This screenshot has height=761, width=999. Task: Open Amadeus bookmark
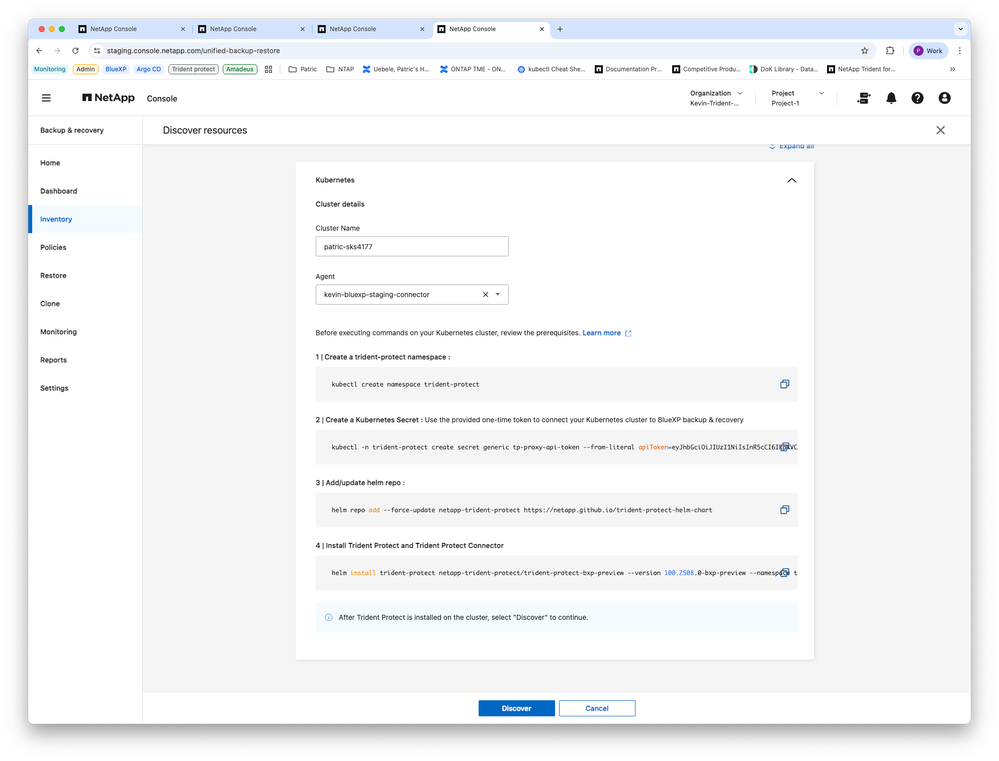240,69
